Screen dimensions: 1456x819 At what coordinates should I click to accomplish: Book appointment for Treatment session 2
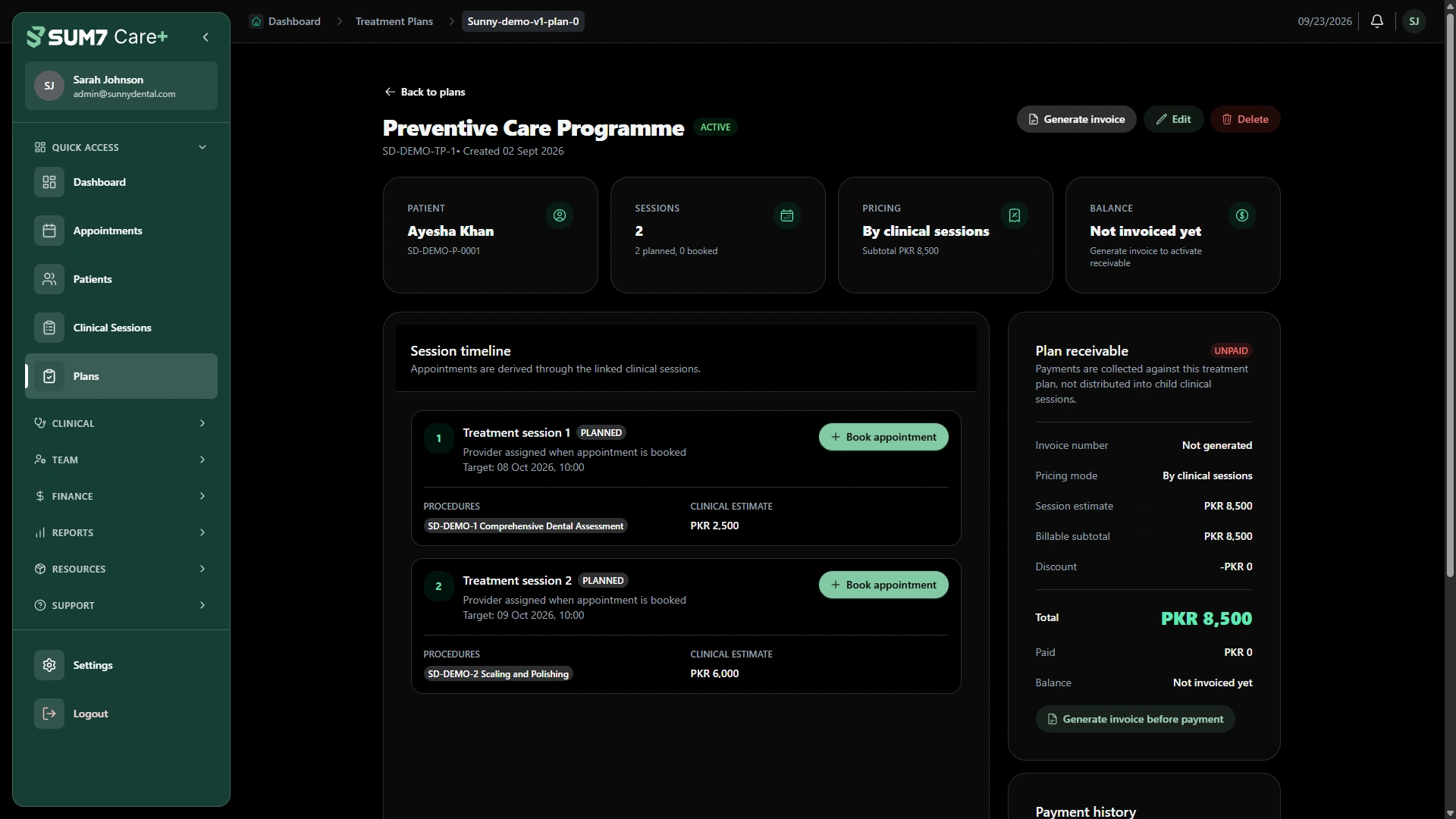(883, 585)
